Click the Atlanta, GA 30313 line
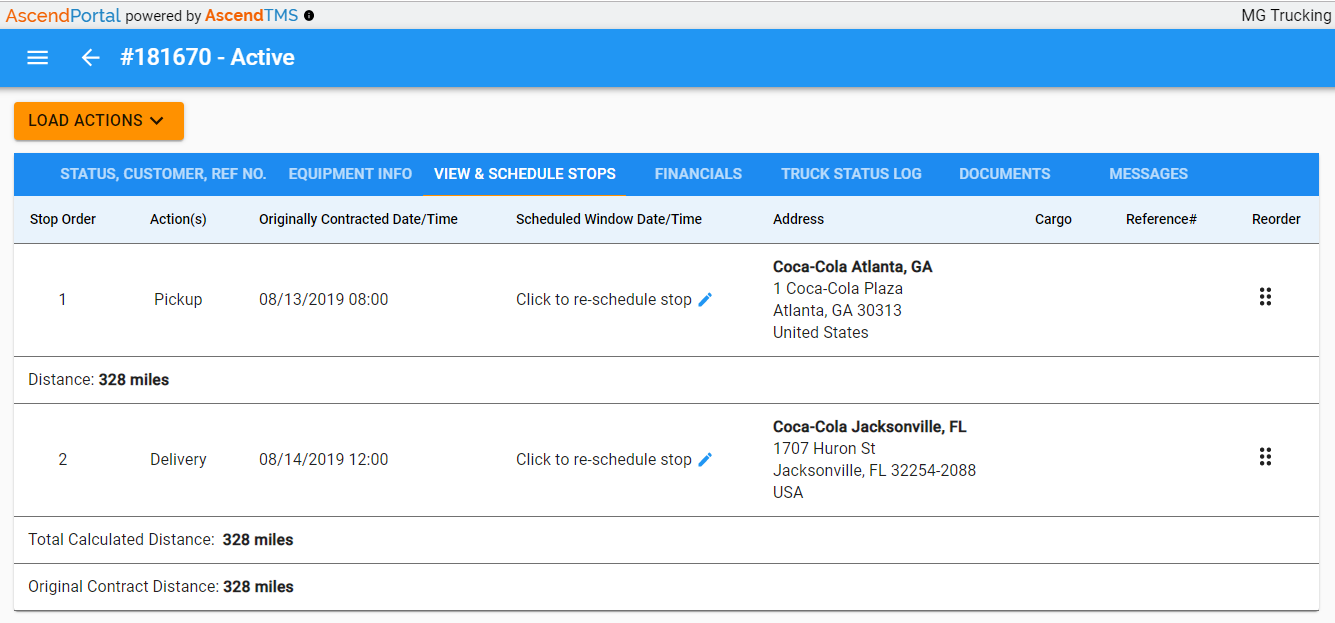1335x623 pixels. (x=837, y=310)
